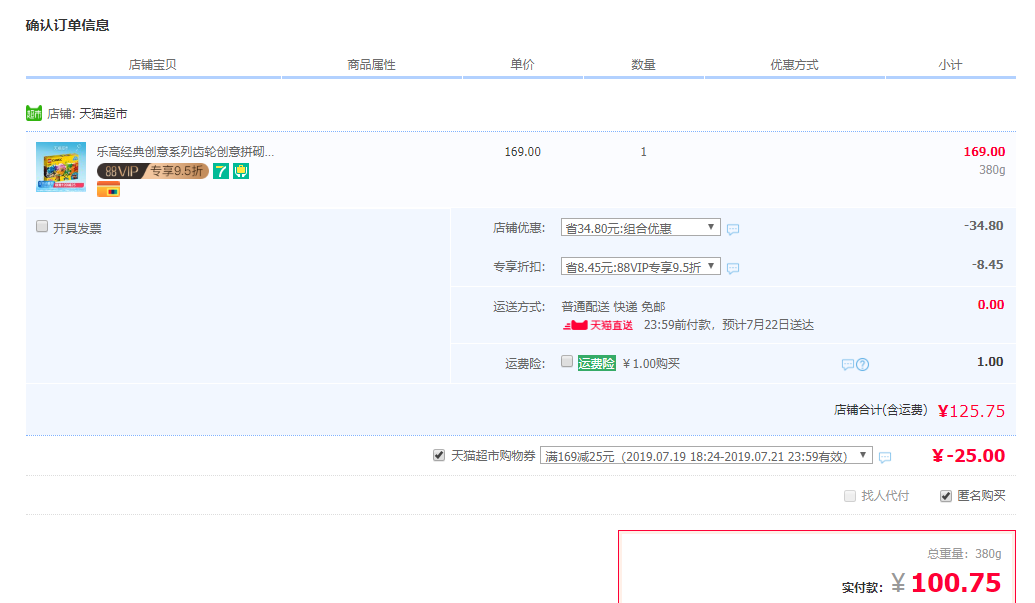Image resolution: width=1035 pixels, height=603 pixels.
Task: Open the 满169减25元 coupon dropdown
Action: click(706, 456)
